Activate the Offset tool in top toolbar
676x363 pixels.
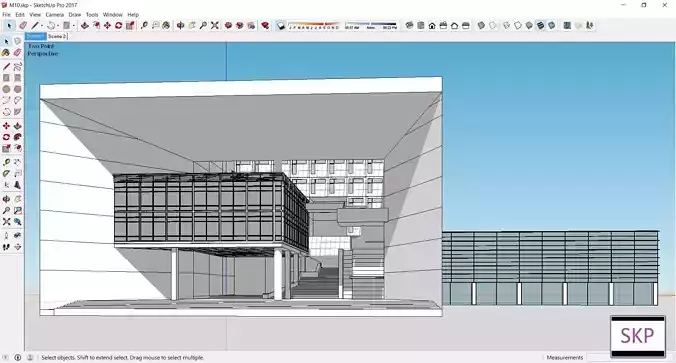click(96, 26)
